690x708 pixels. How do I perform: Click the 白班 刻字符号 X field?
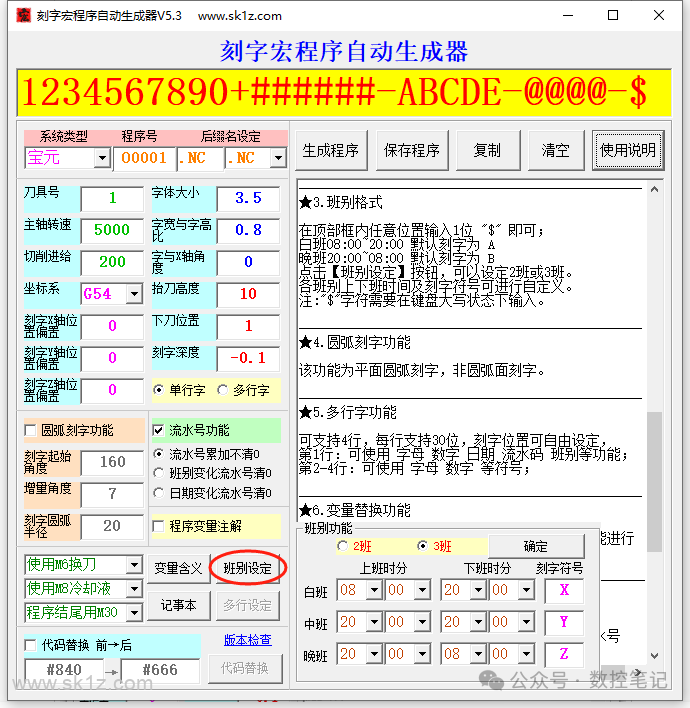tap(564, 590)
